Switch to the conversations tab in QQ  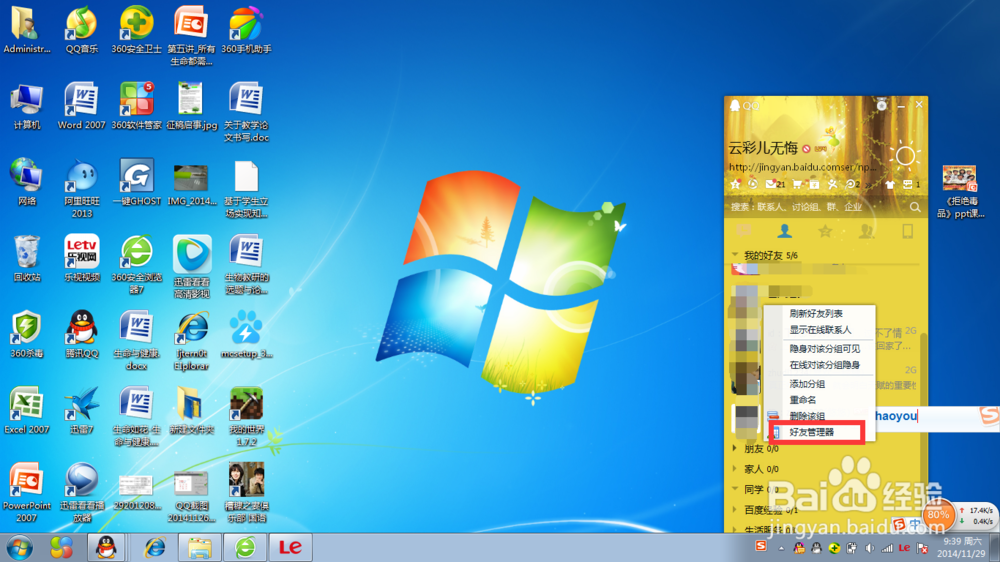[x=744, y=231]
